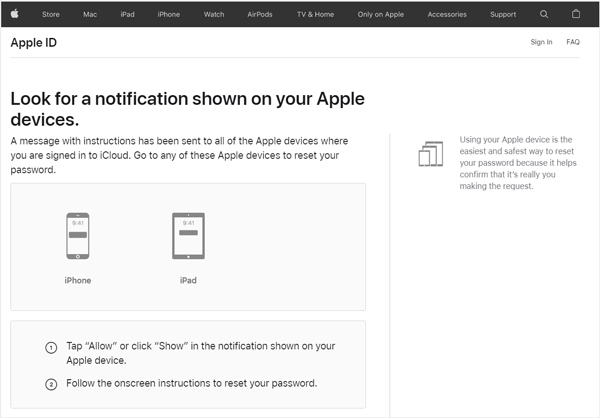
Task: Open the Support menu
Action: 503,15
